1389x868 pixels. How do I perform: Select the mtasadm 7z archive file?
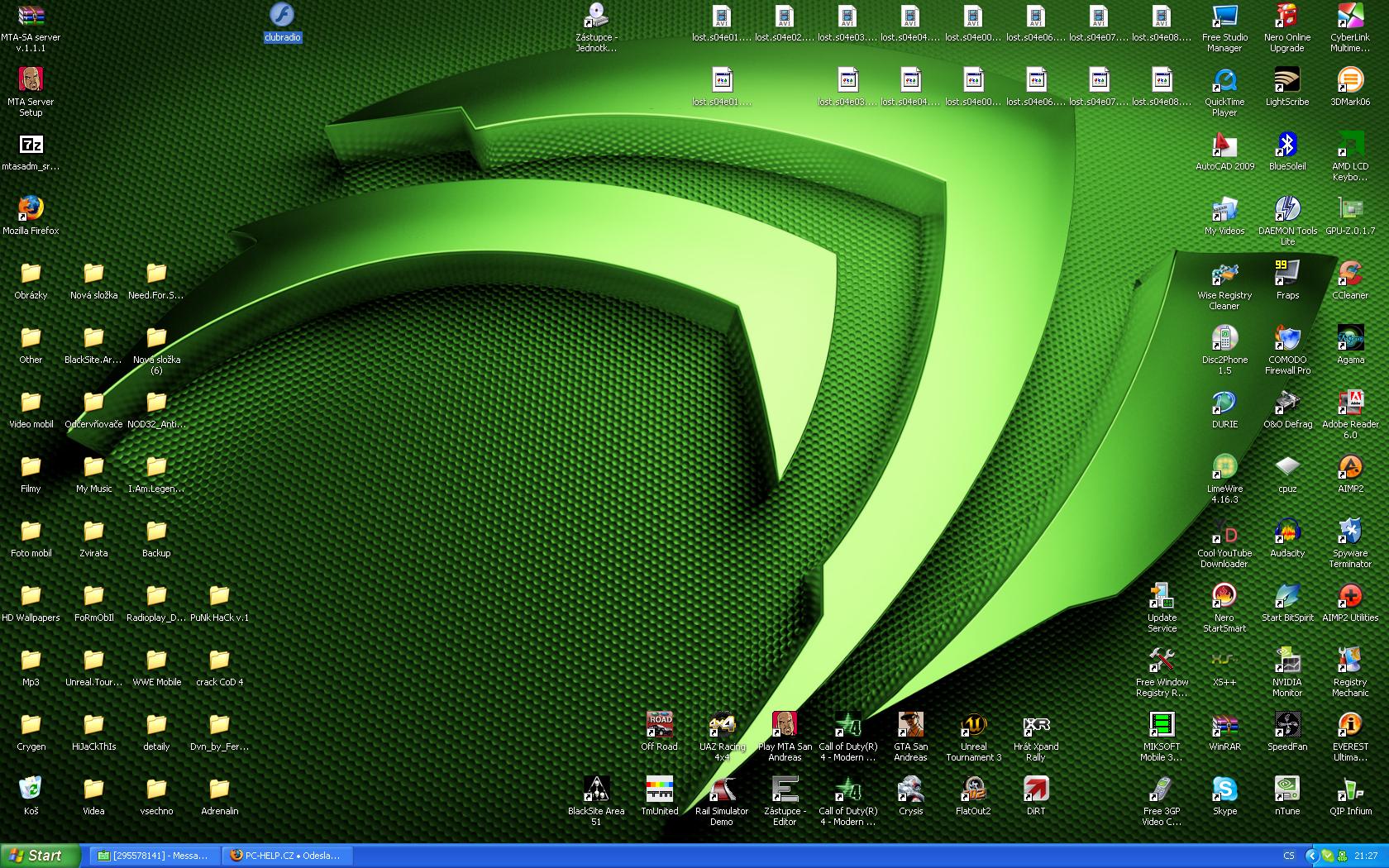point(31,145)
